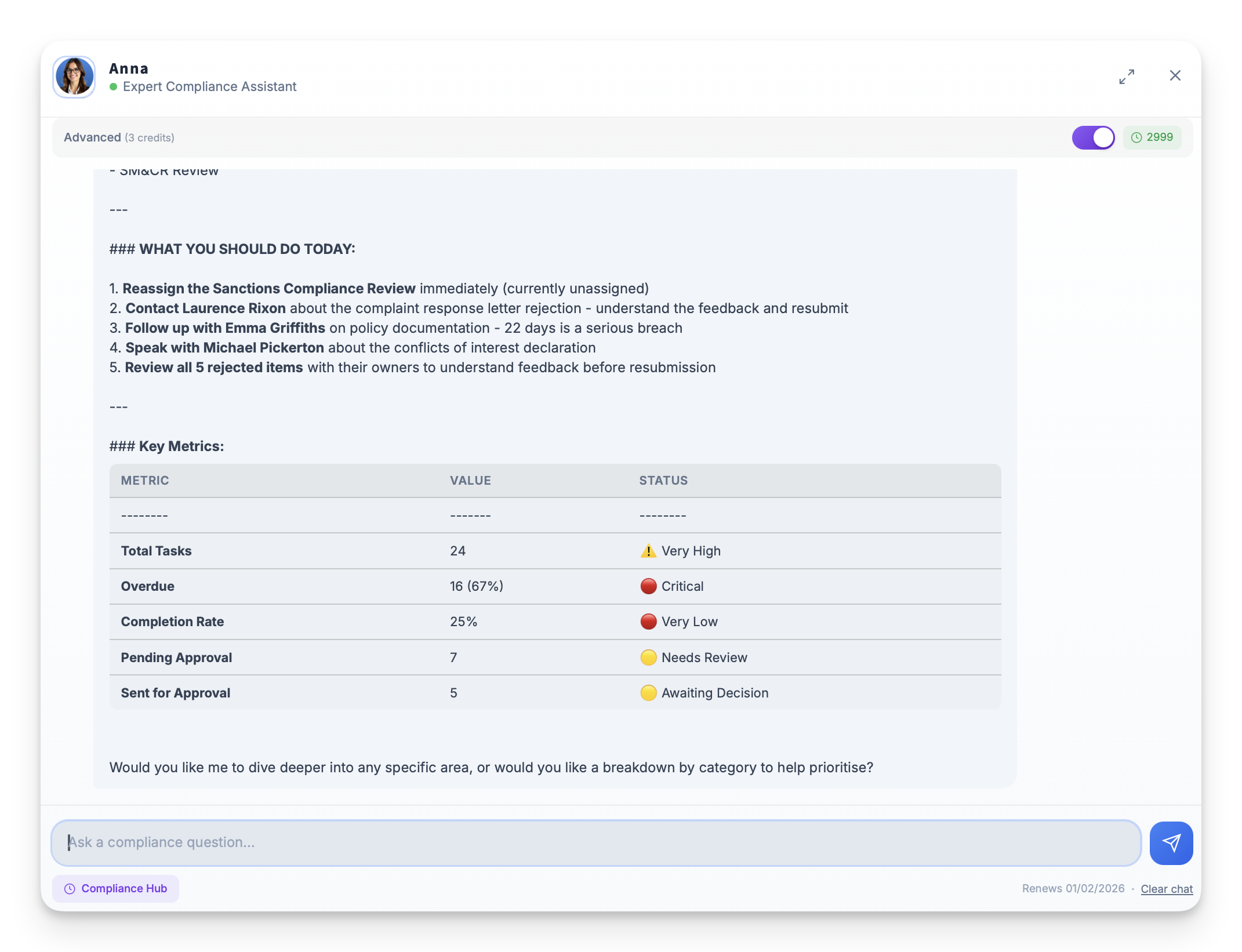Turn off the Advanced mode toggle
Image resolution: width=1242 pixels, height=952 pixels.
click(1093, 138)
